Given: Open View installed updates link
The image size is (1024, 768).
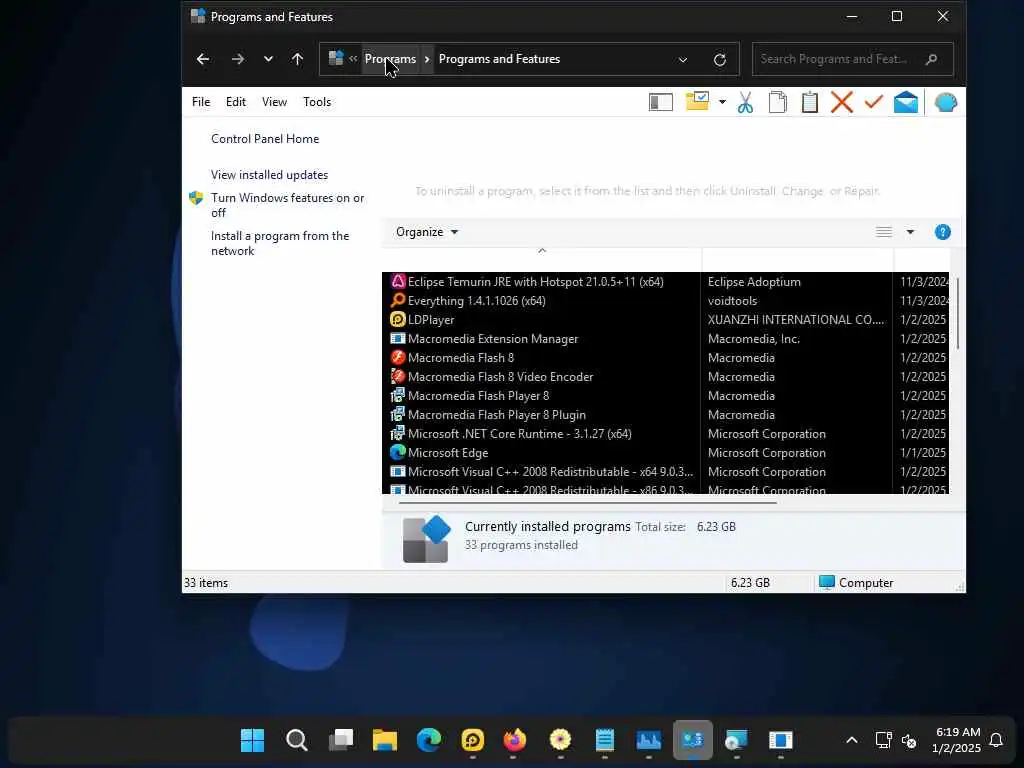Looking at the screenshot, I should (x=269, y=175).
